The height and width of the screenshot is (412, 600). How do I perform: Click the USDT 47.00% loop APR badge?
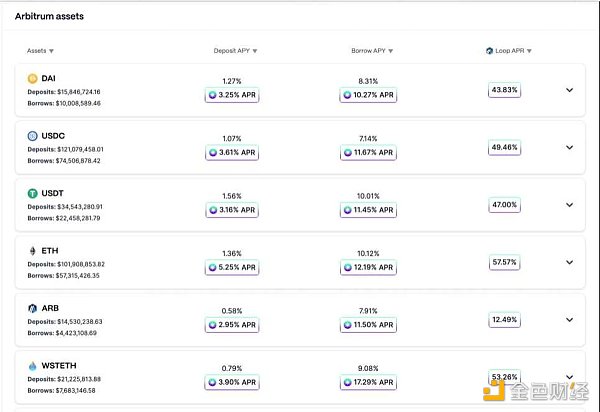pos(503,204)
